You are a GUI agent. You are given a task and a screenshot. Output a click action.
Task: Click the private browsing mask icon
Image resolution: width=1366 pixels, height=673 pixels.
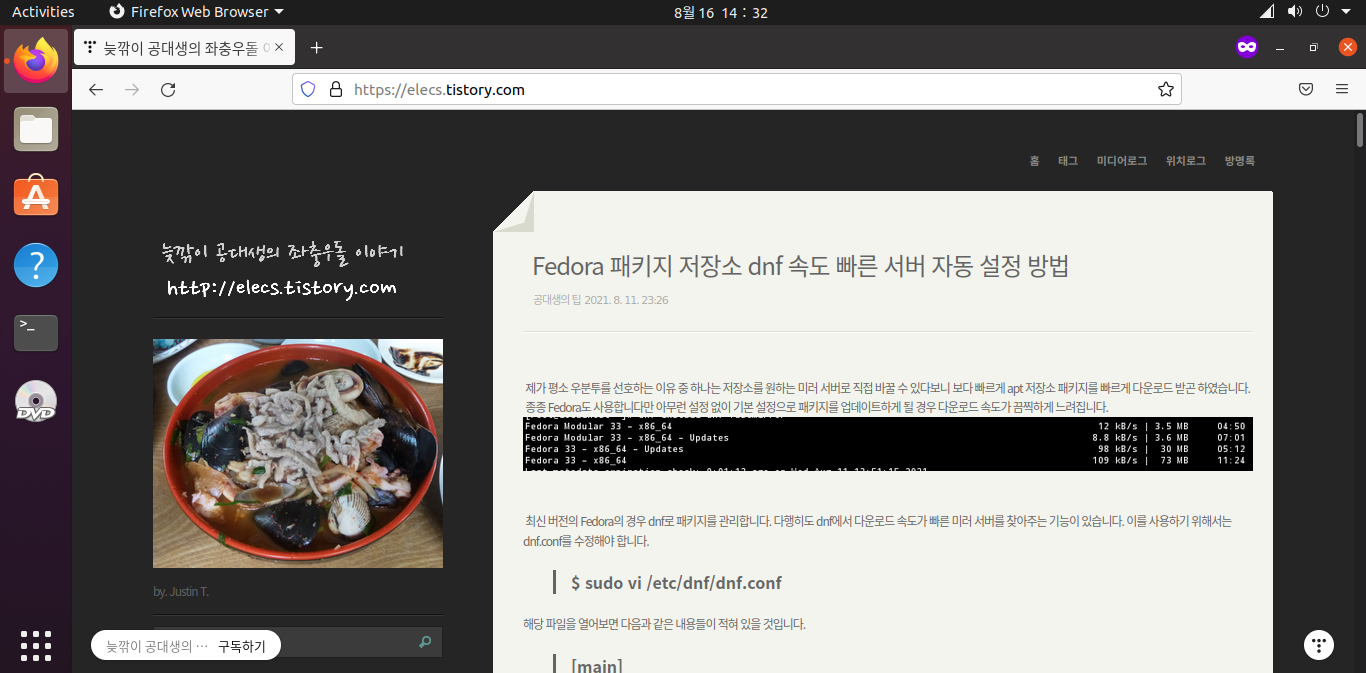point(1246,47)
